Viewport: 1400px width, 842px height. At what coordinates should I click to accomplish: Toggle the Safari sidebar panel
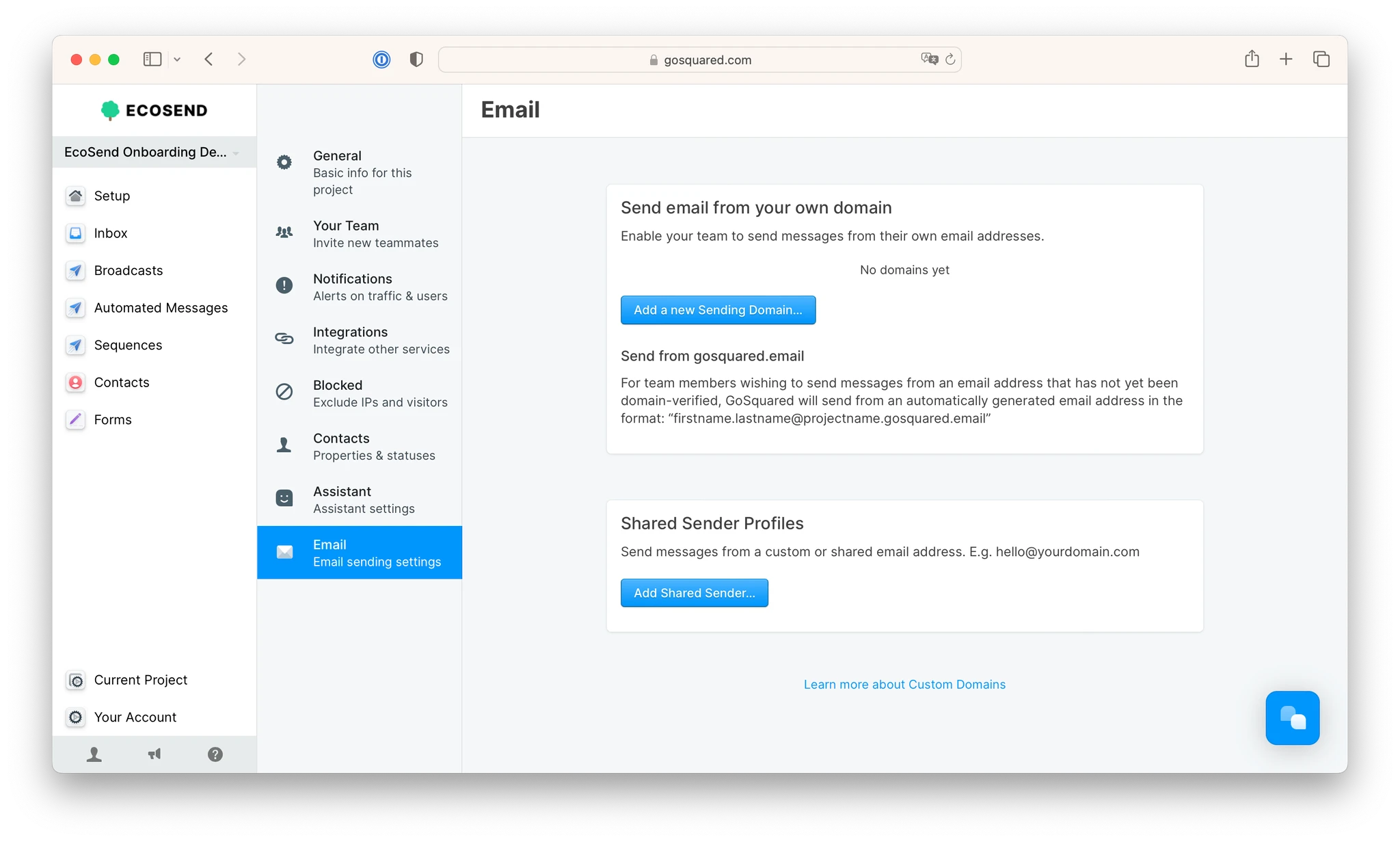click(x=152, y=60)
